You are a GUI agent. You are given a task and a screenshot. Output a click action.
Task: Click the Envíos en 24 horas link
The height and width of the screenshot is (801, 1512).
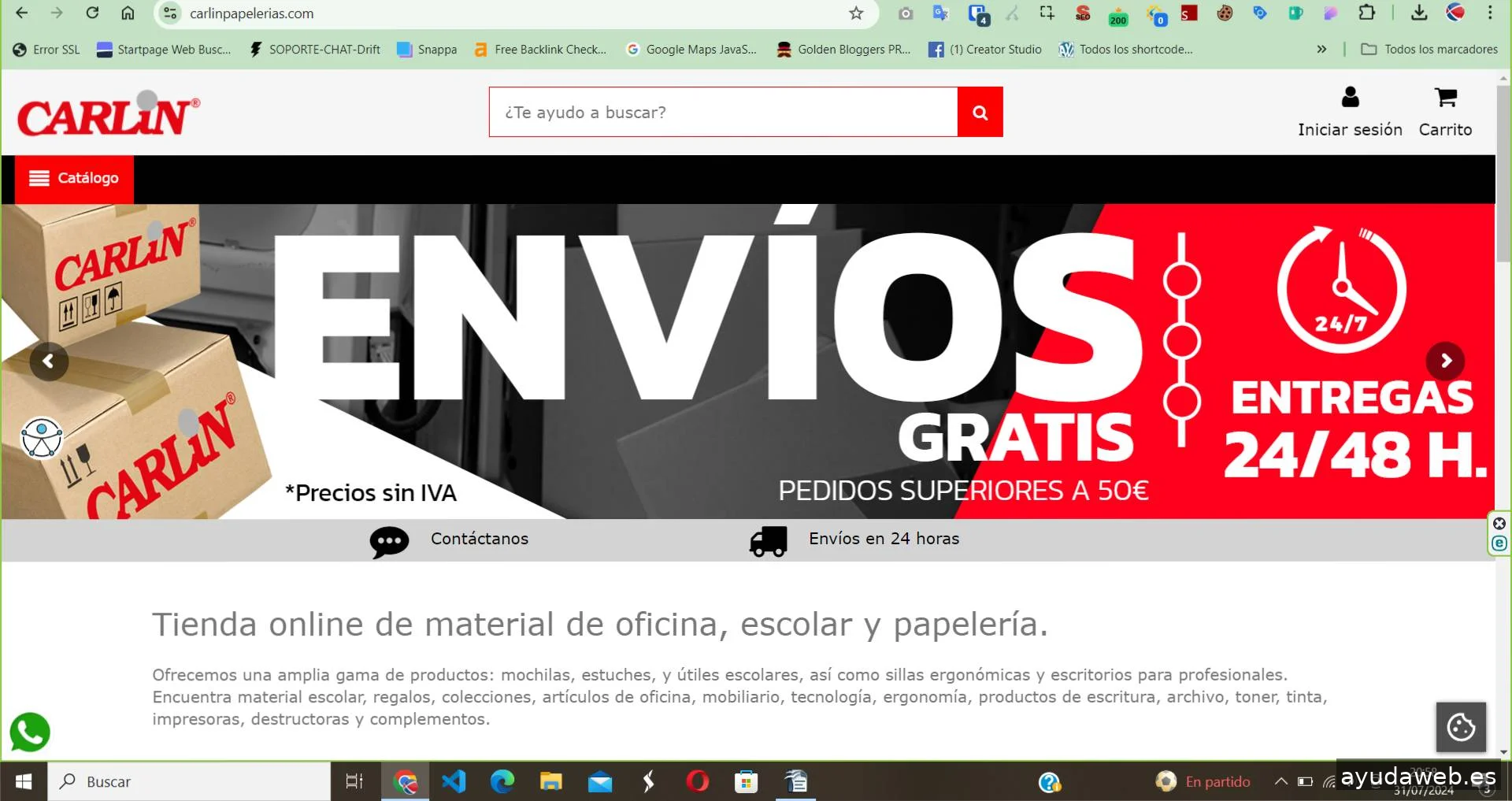pos(884,539)
